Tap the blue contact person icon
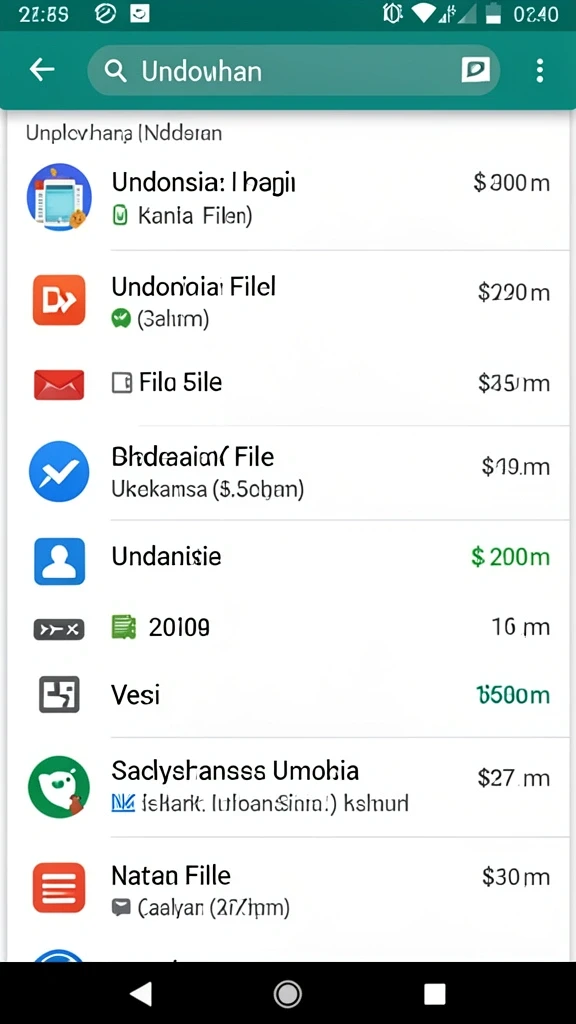This screenshot has height=1024, width=576. pyautogui.click(x=59, y=561)
